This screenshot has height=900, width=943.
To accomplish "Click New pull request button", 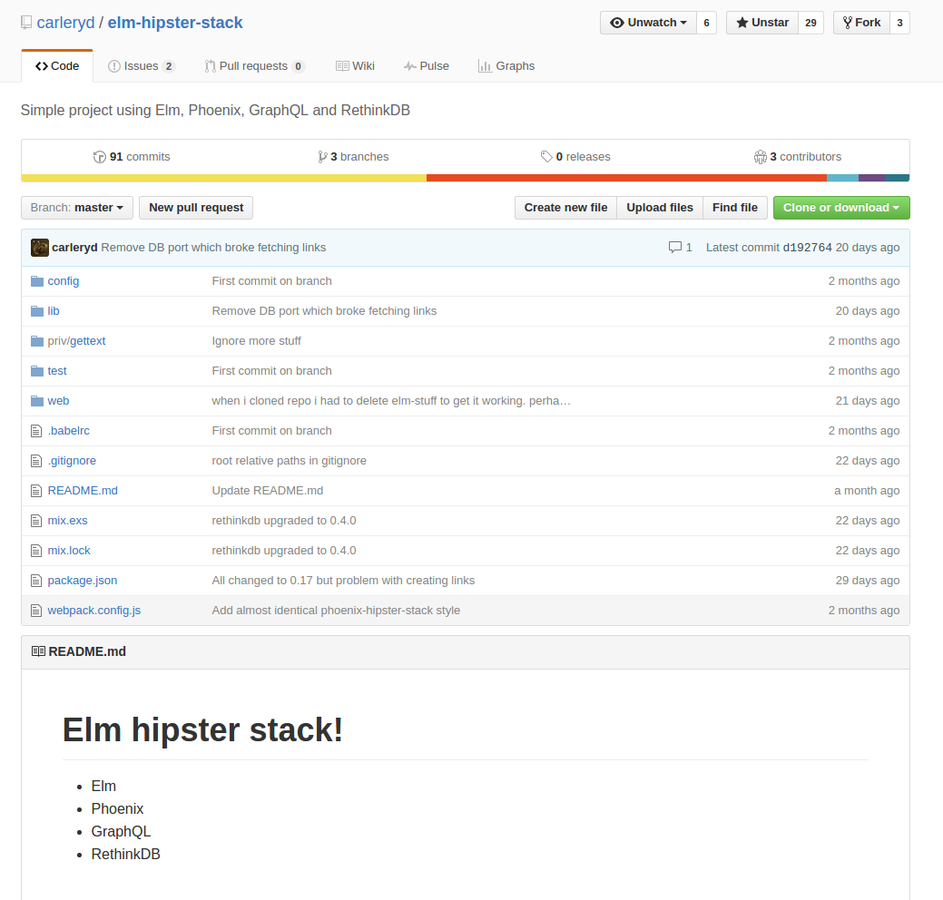I will pyautogui.click(x=196, y=207).
